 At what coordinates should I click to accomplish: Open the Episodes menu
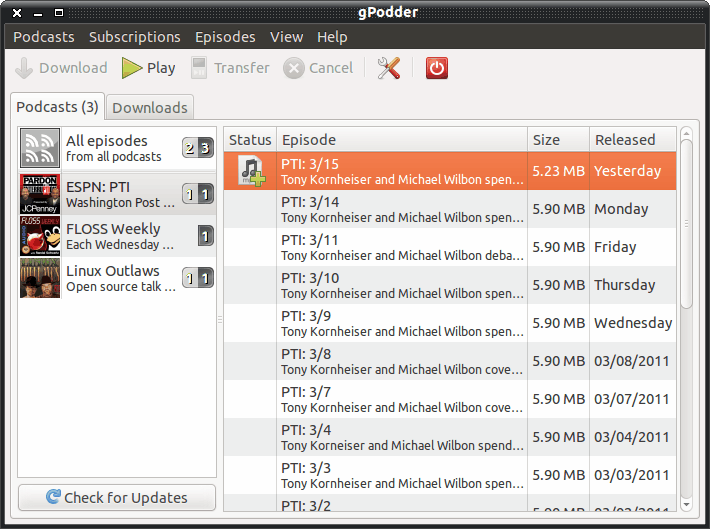click(225, 37)
